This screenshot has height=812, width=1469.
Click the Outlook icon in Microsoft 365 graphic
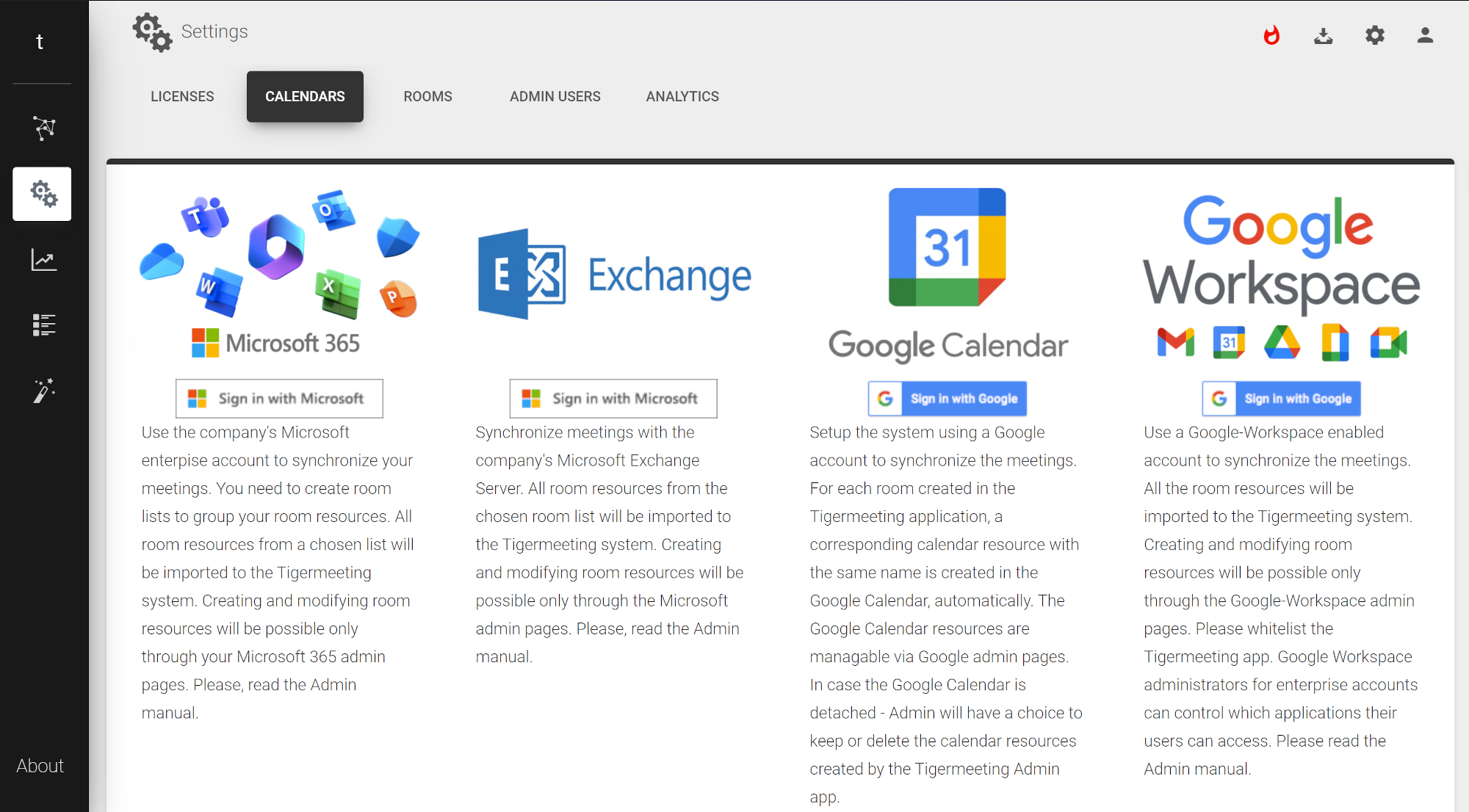(333, 211)
